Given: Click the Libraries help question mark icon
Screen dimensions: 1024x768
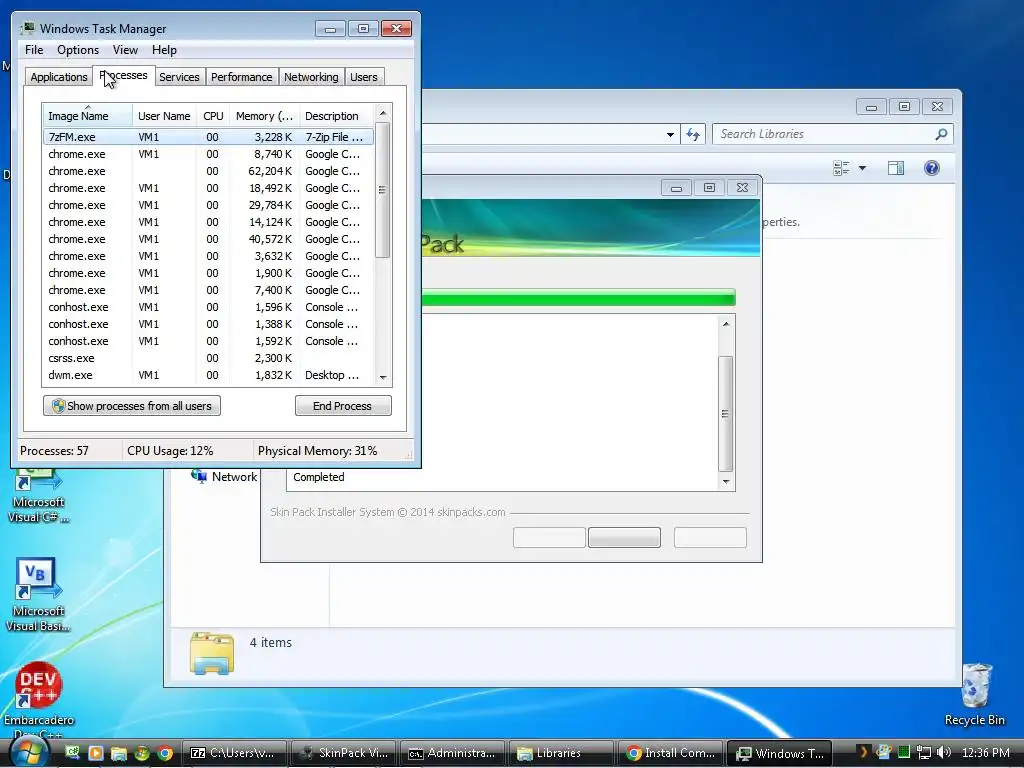Looking at the screenshot, I should pos(932,168).
